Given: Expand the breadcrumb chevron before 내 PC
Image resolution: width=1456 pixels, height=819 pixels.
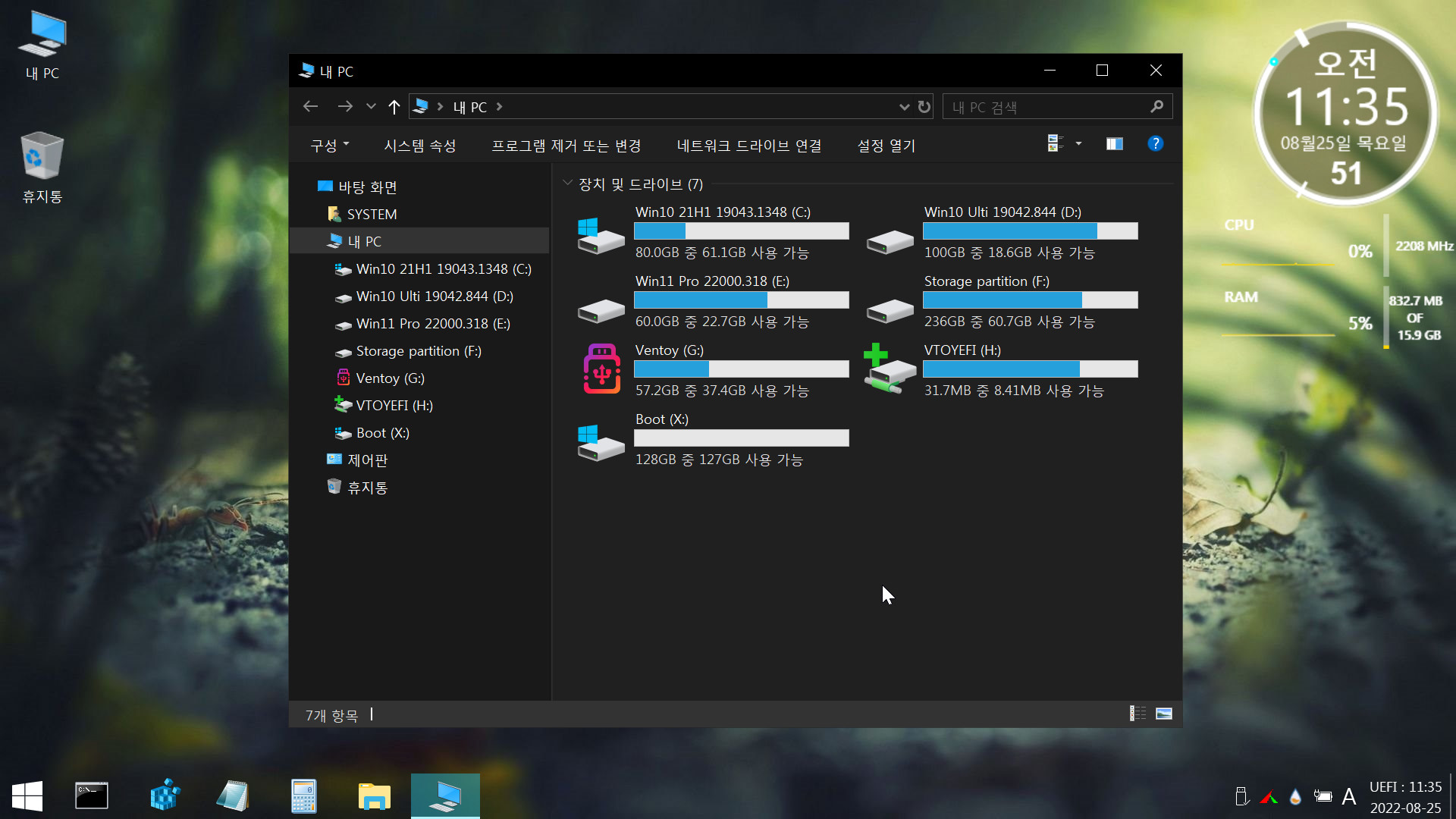Looking at the screenshot, I should point(440,106).
